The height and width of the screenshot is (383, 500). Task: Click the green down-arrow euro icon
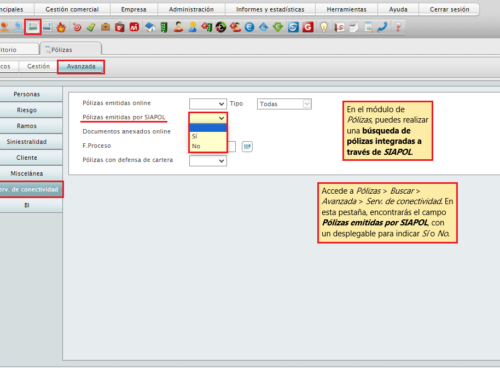click(277, 27)
